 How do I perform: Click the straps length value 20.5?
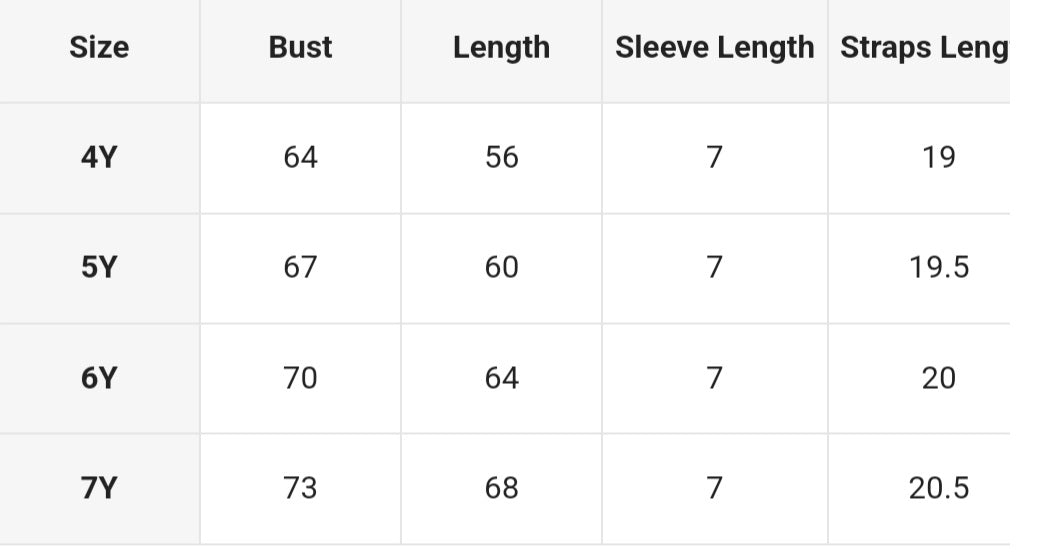coord(938,488)
